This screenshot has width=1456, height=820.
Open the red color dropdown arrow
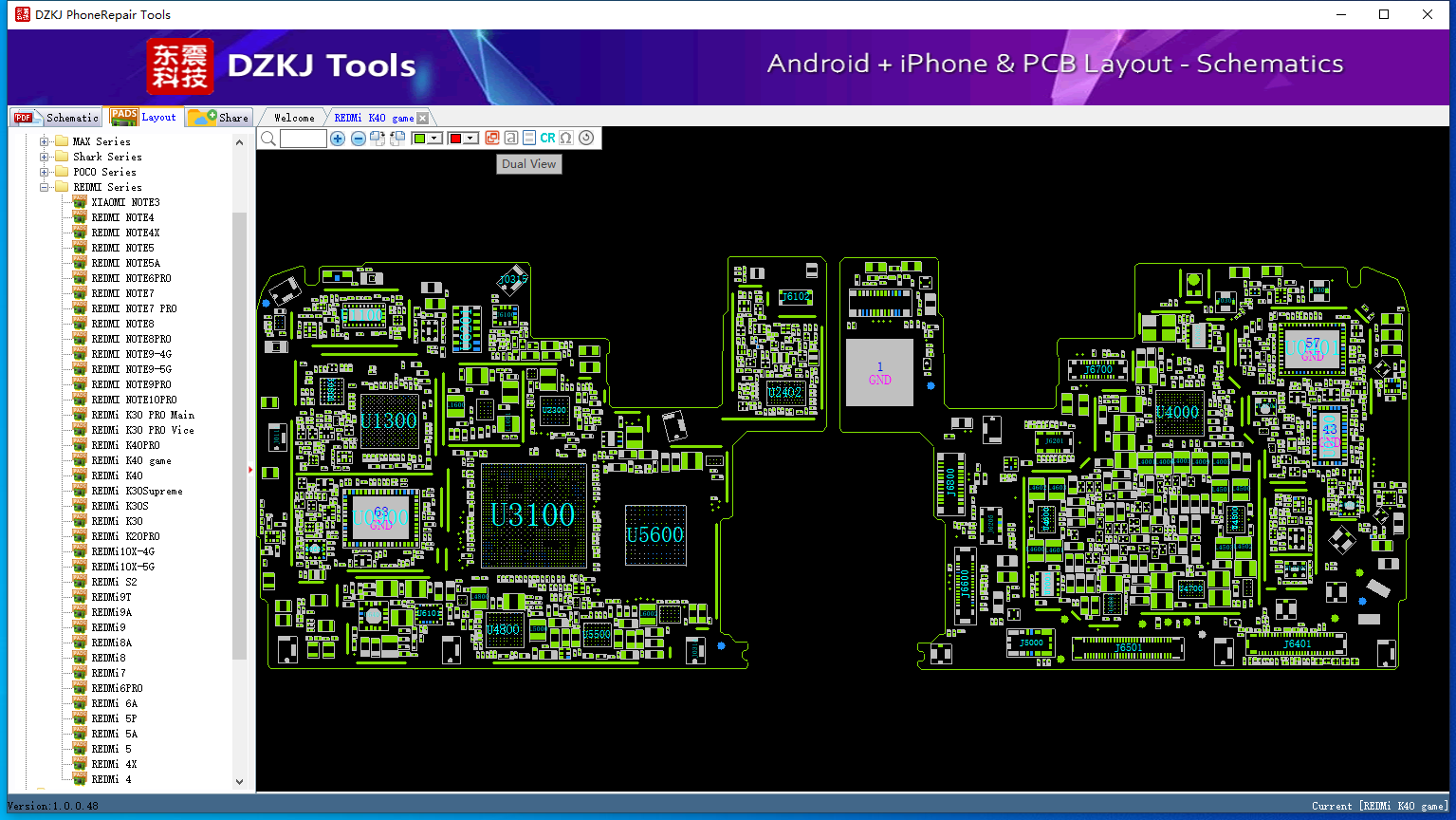470,139
